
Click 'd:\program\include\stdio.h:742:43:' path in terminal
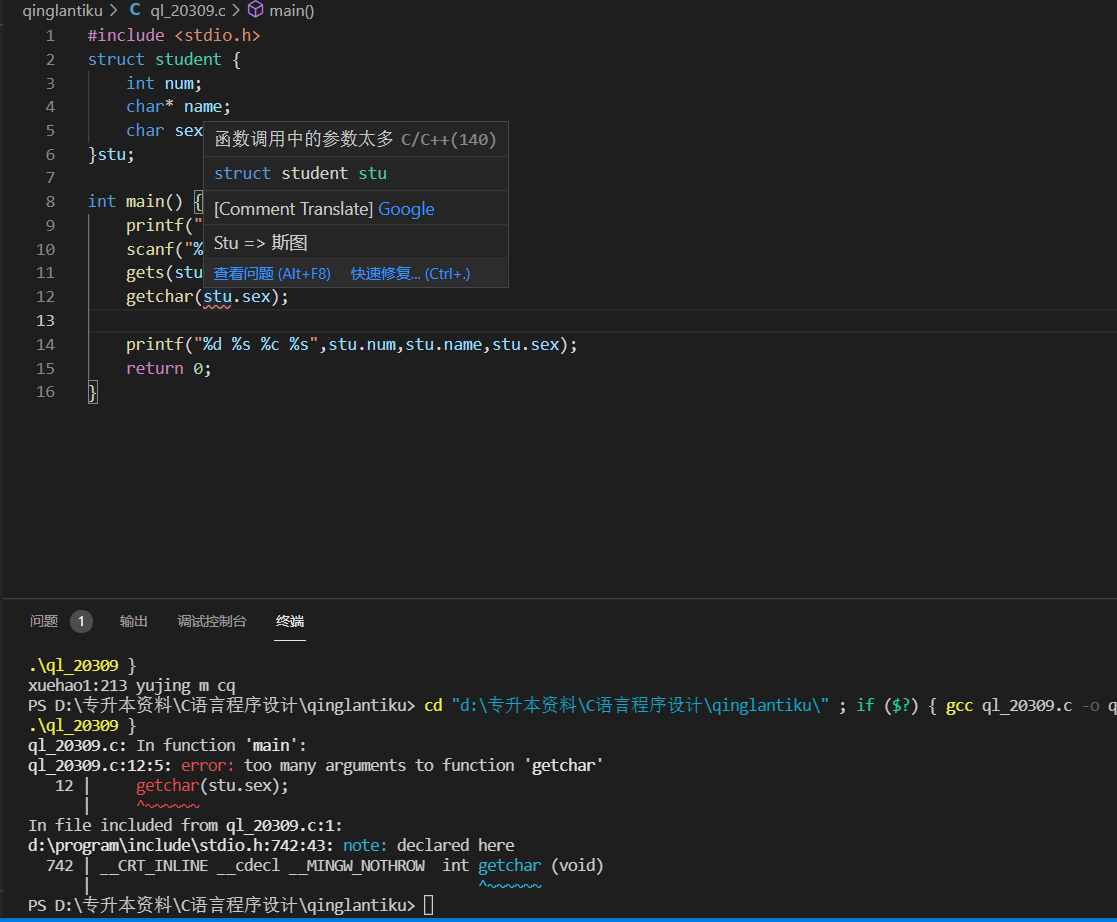[180, 845]
